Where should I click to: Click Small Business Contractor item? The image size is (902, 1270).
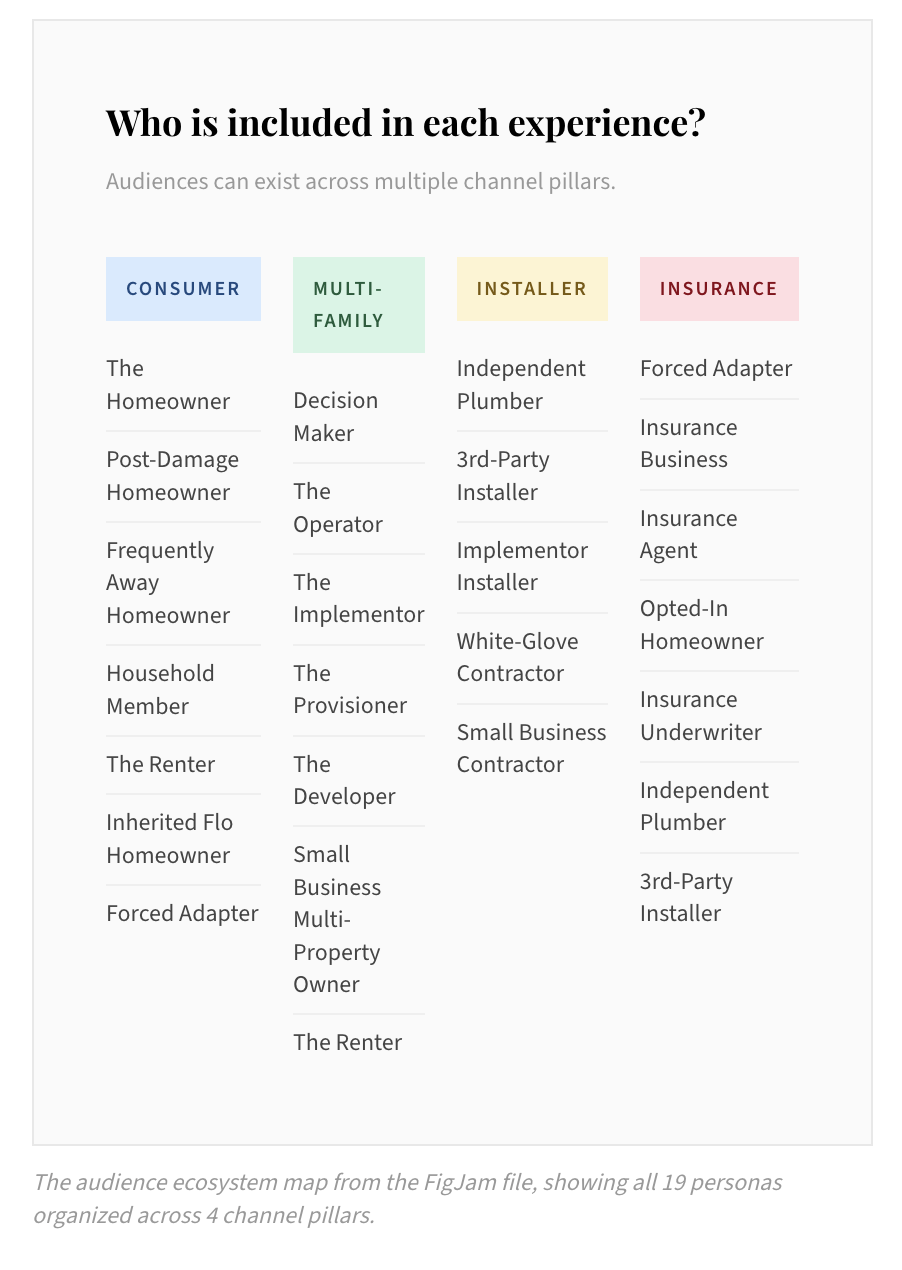[x=532, y=748]
